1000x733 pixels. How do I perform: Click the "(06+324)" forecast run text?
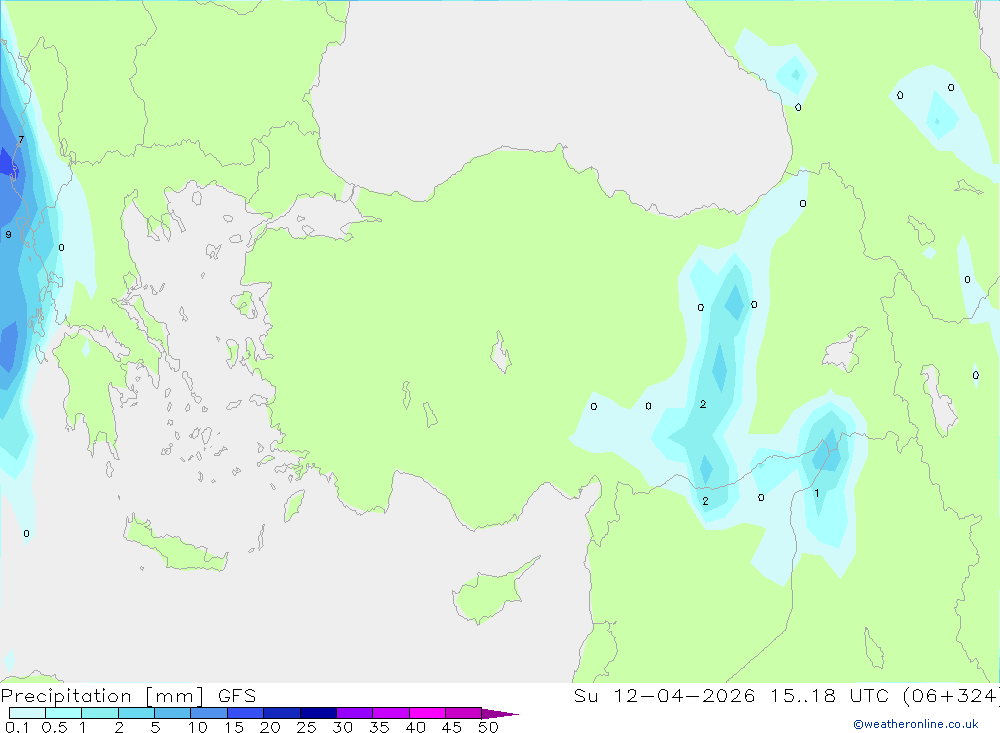[950, 696]
